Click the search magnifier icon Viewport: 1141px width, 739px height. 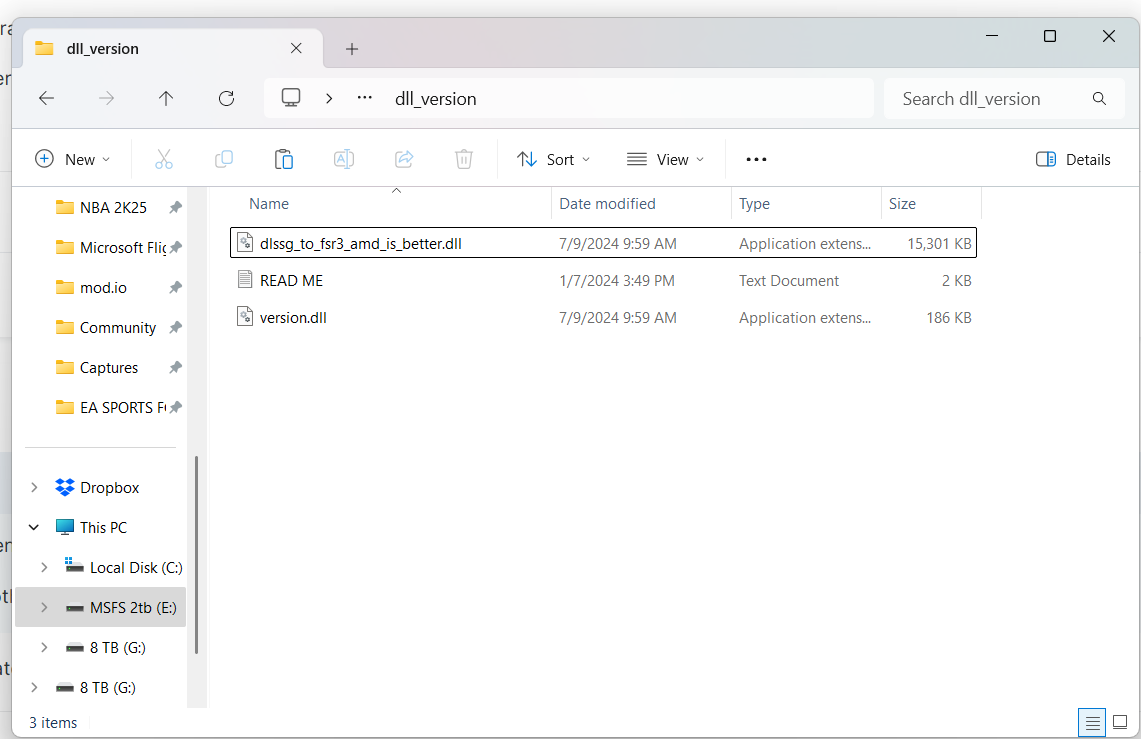coord(1099,98)
